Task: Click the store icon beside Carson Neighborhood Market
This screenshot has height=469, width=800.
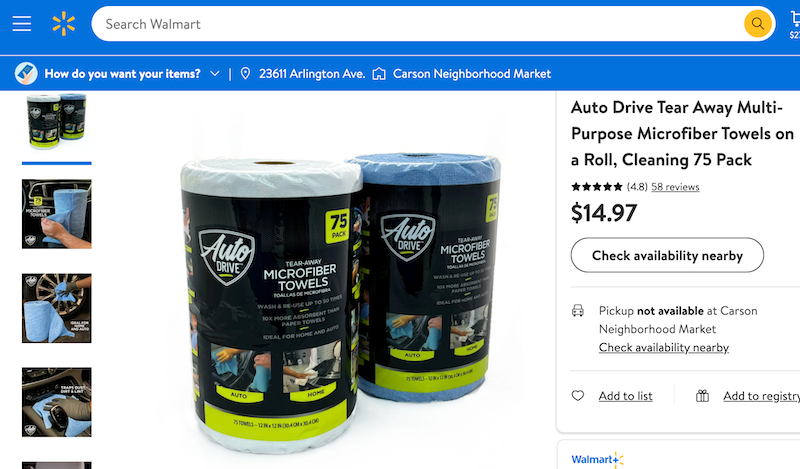Action: click(379, 74)
